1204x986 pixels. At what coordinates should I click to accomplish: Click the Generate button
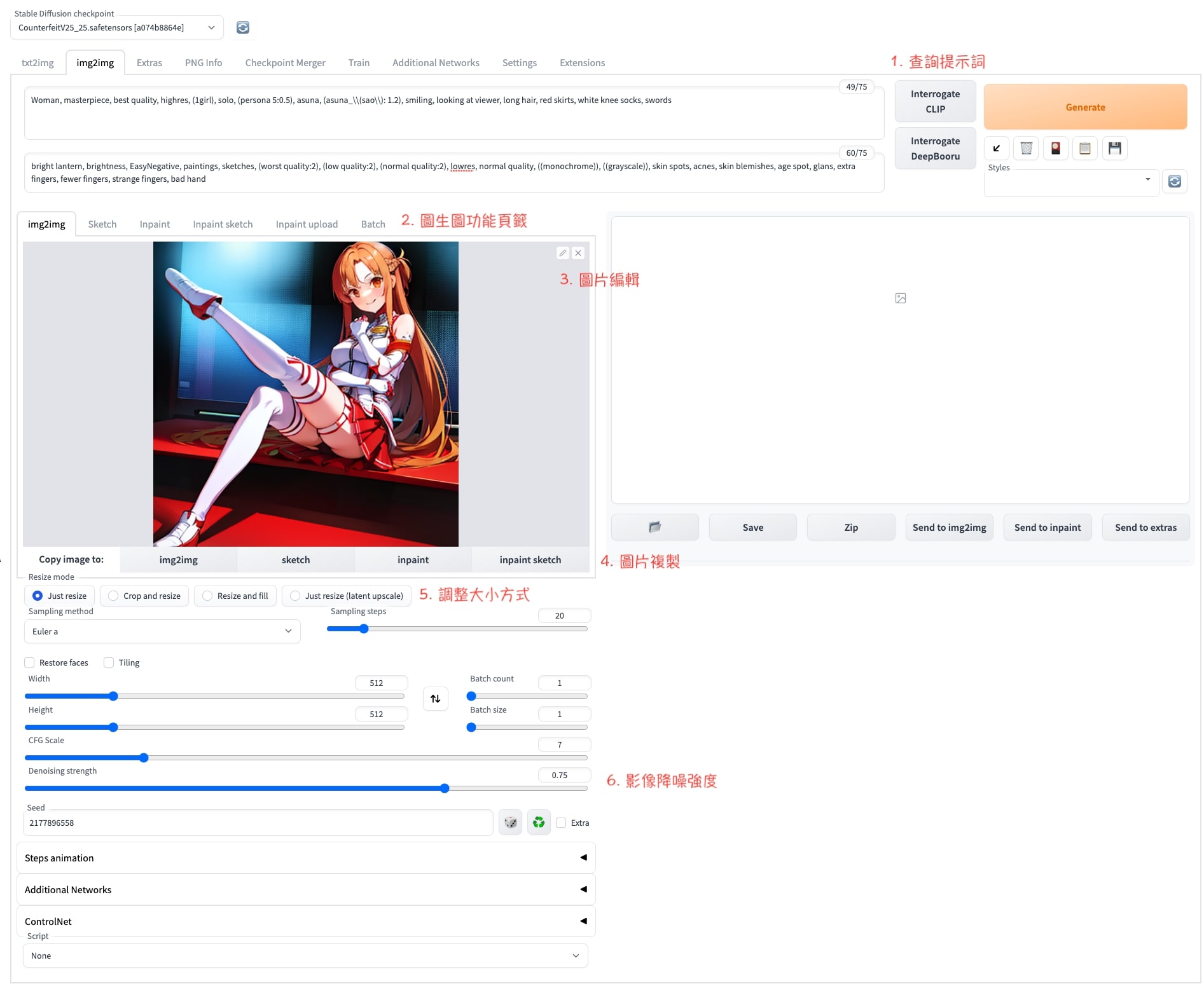point(1085,107)
